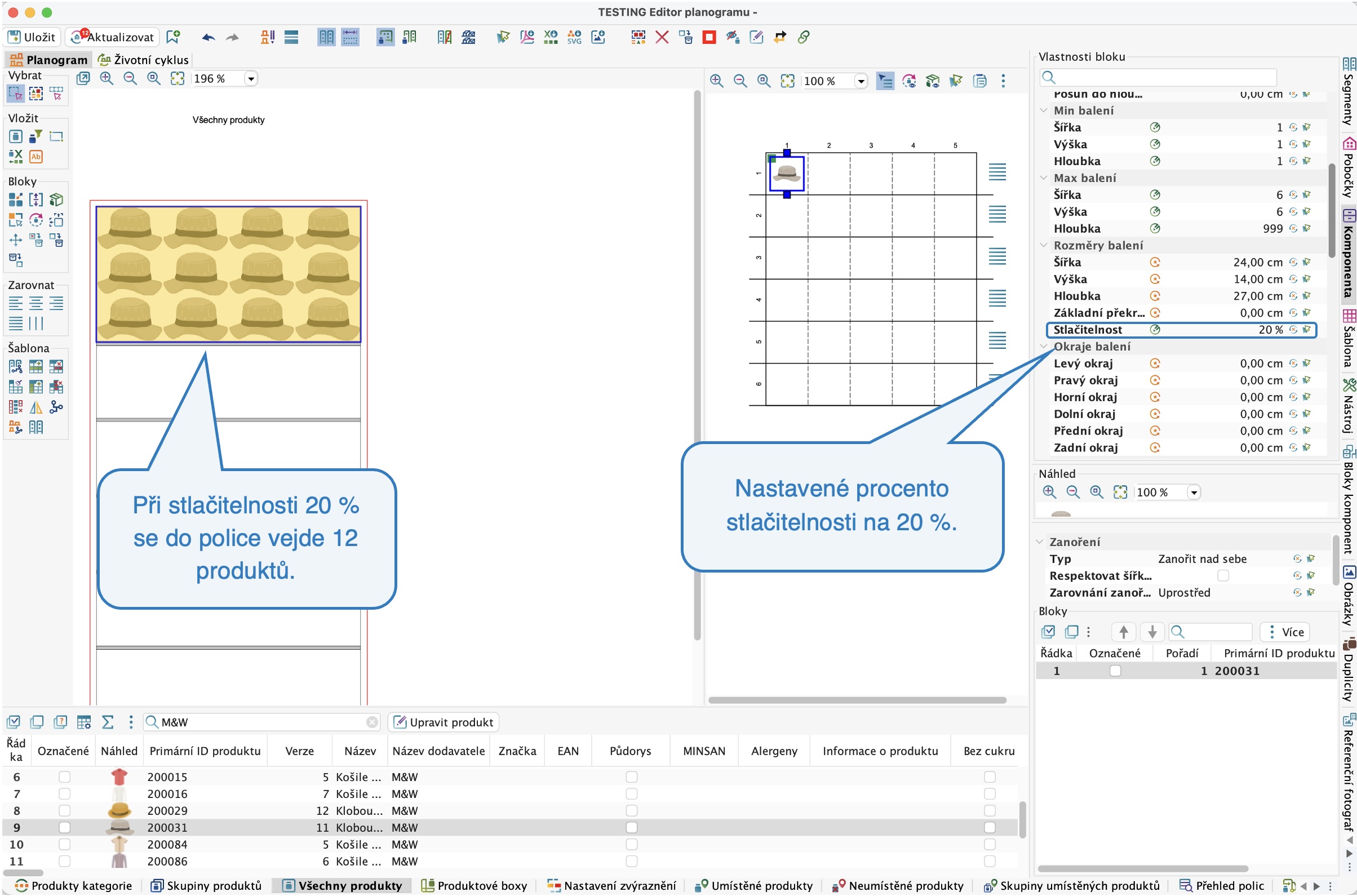Click the table columns settings icon
Viewport: 1357px width, 896px height.
84,722
